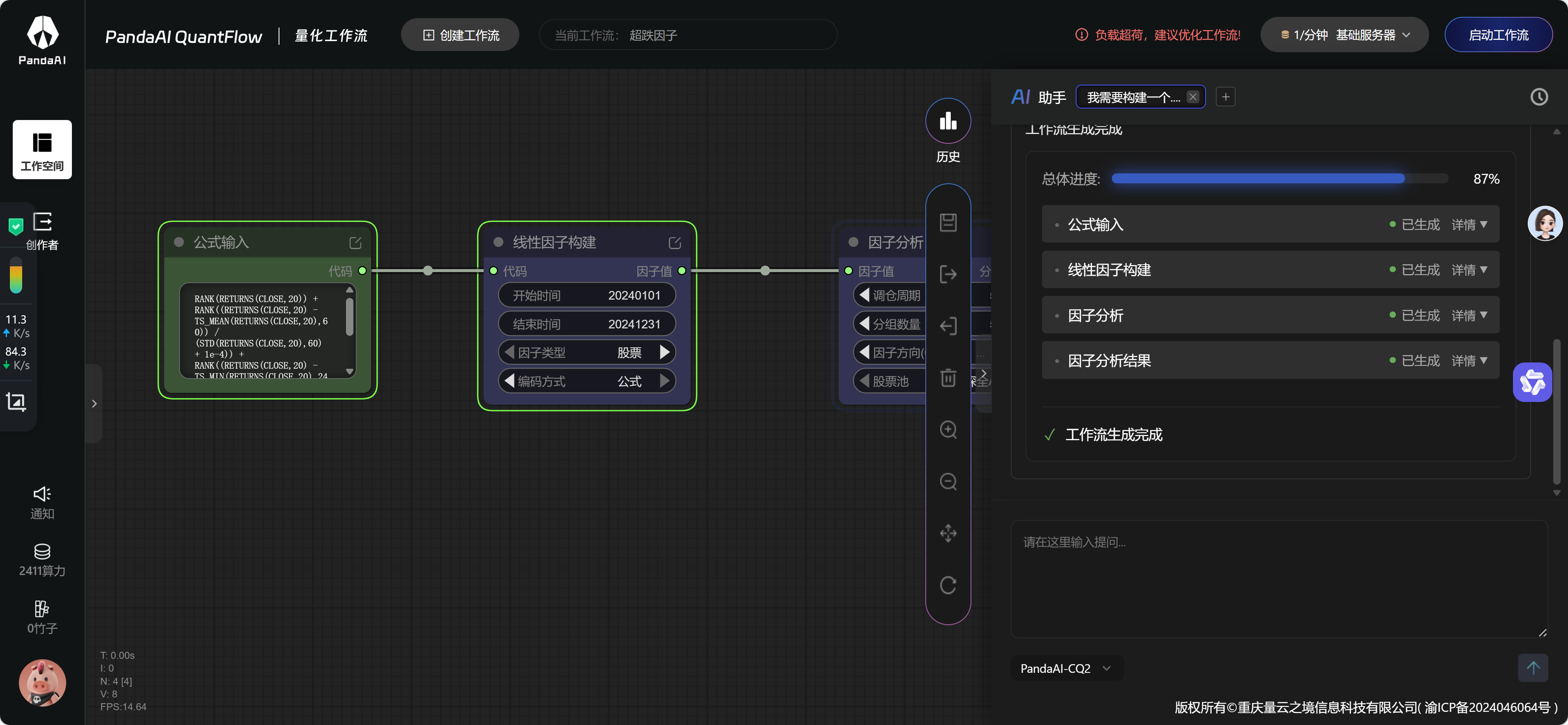The height and width of the screenshot is (725, 1568).
Task: Click the 启动工作流 button
Action: pyautogui.click(x=1498, y=35)
